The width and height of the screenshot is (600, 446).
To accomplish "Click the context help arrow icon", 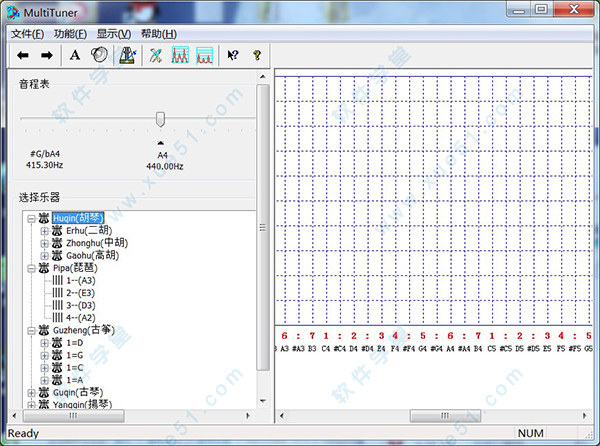I will (x=233, y=55).
